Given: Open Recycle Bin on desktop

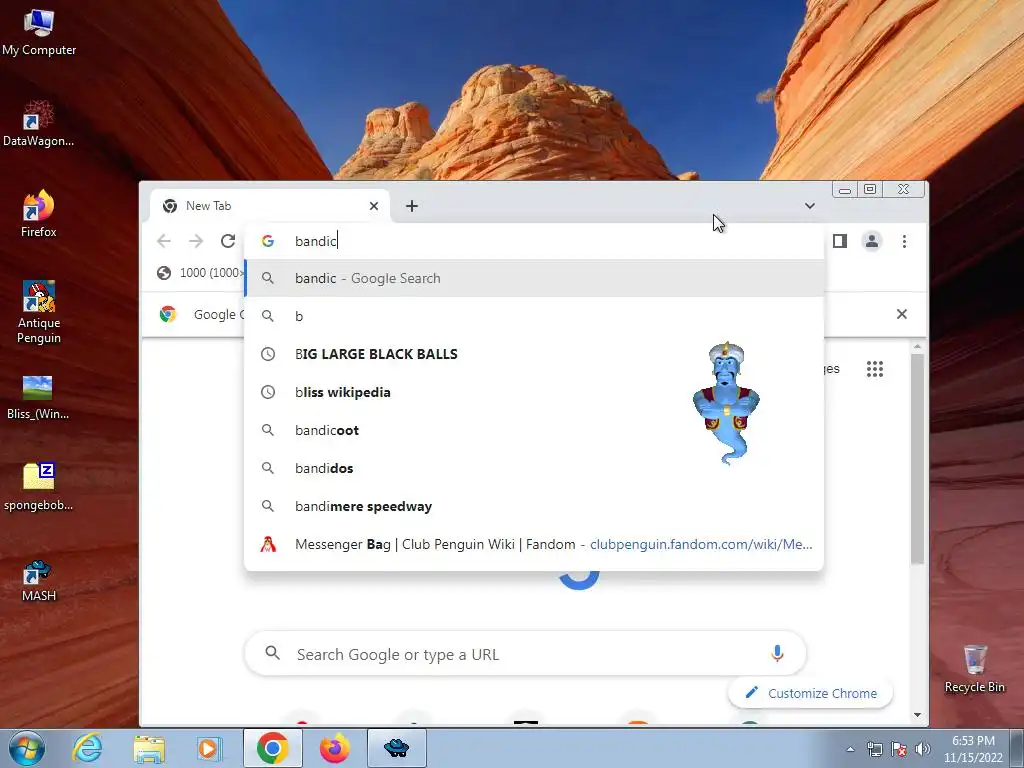Looking at the screenshot, I should click(x=974, y=669).
